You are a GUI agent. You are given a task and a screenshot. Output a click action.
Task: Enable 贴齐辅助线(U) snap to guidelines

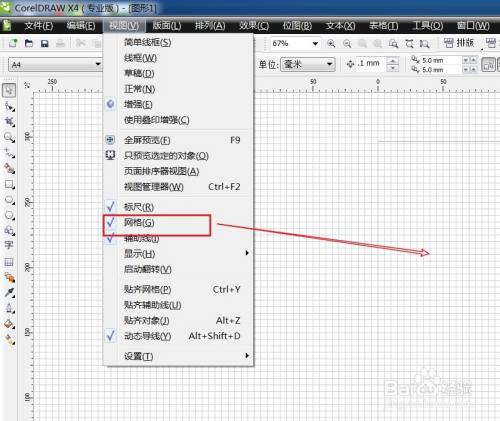(178, 305)
